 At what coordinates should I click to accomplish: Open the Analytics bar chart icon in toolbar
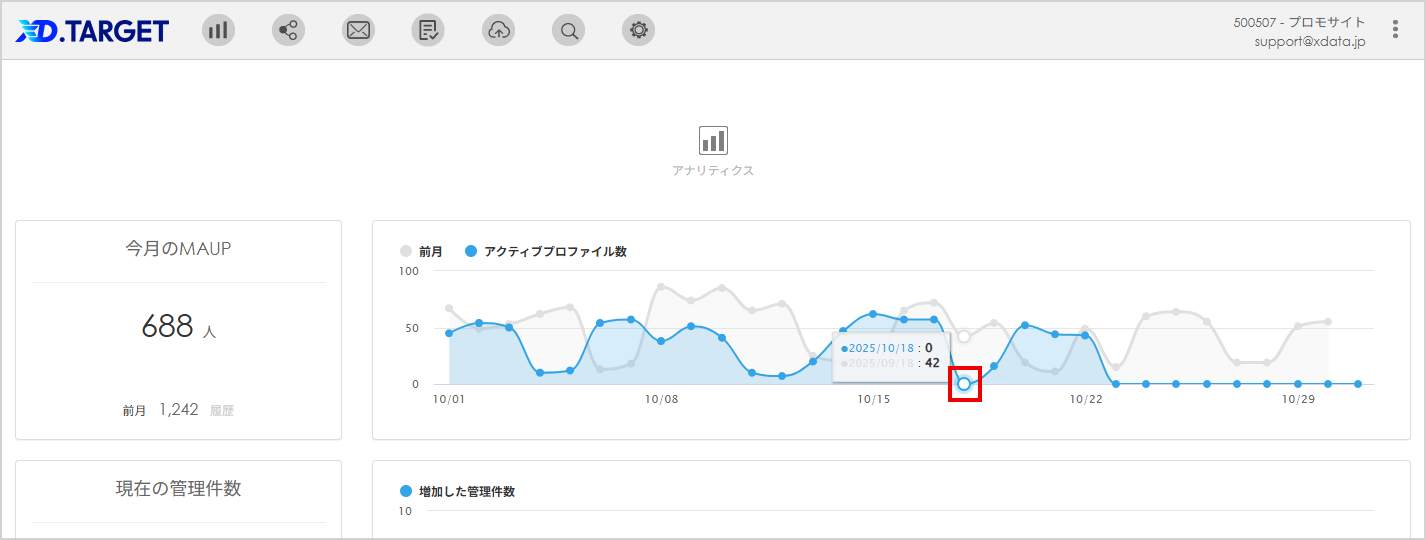[218, 30]
